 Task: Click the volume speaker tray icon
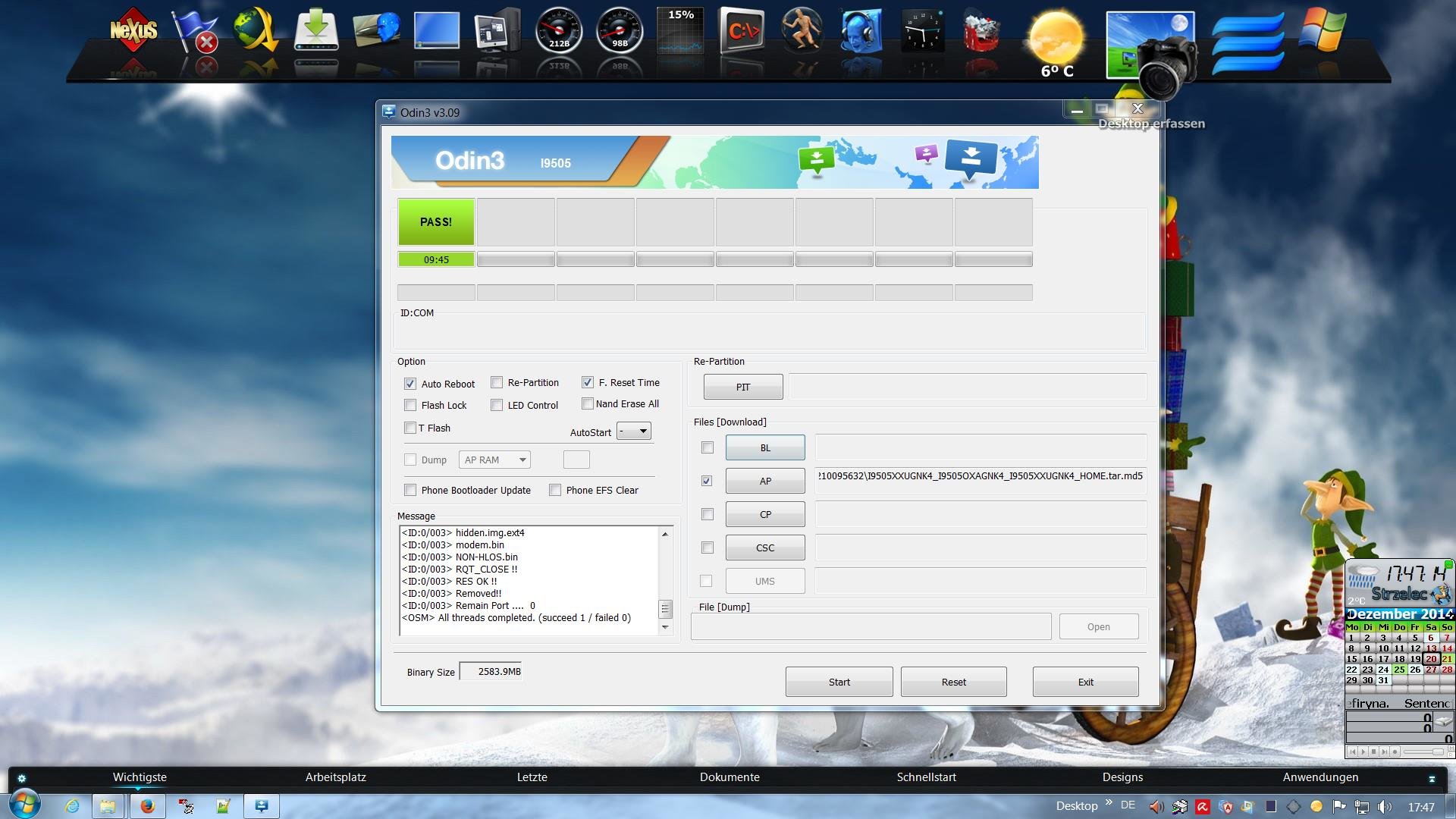coord(1385,807)
